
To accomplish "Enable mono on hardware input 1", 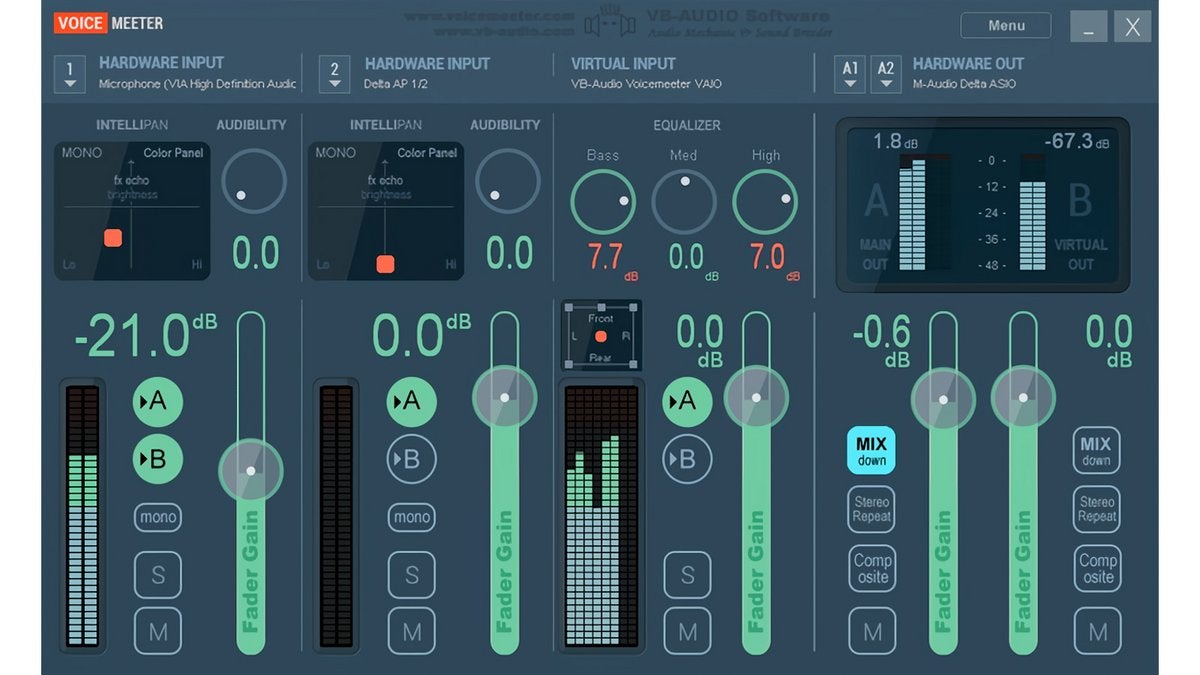I will point(158,517).
